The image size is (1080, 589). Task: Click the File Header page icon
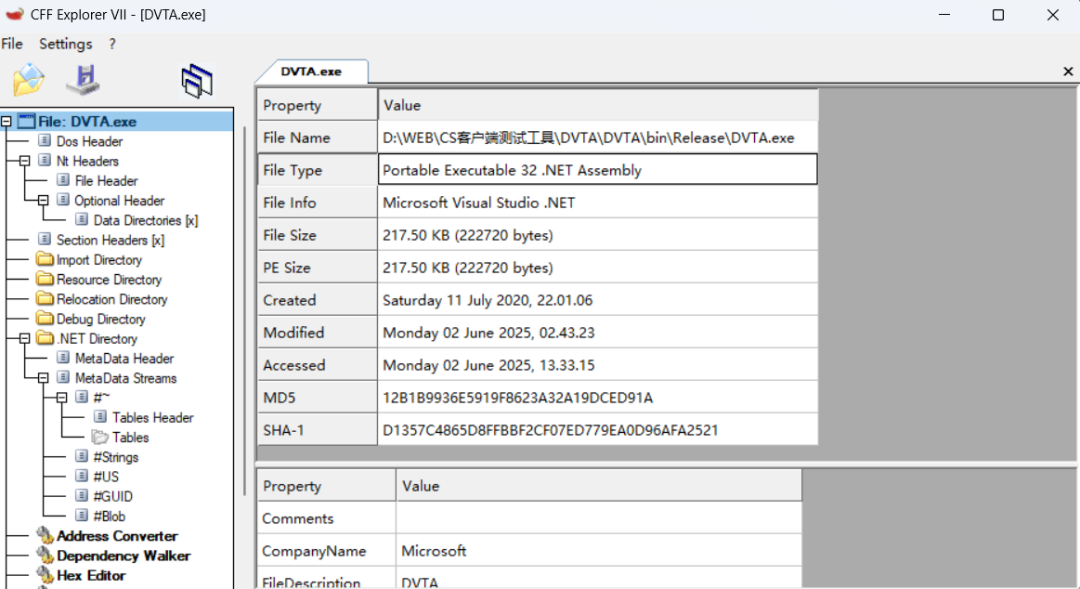click(x=63, y=180)
